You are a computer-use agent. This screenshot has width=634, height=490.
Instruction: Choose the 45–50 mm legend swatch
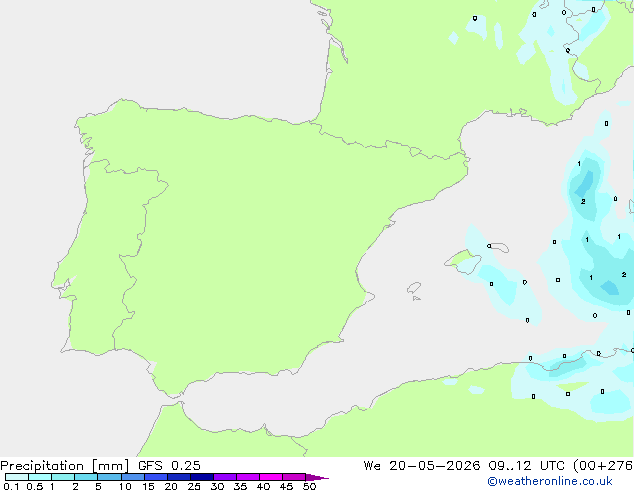point(294,477)
